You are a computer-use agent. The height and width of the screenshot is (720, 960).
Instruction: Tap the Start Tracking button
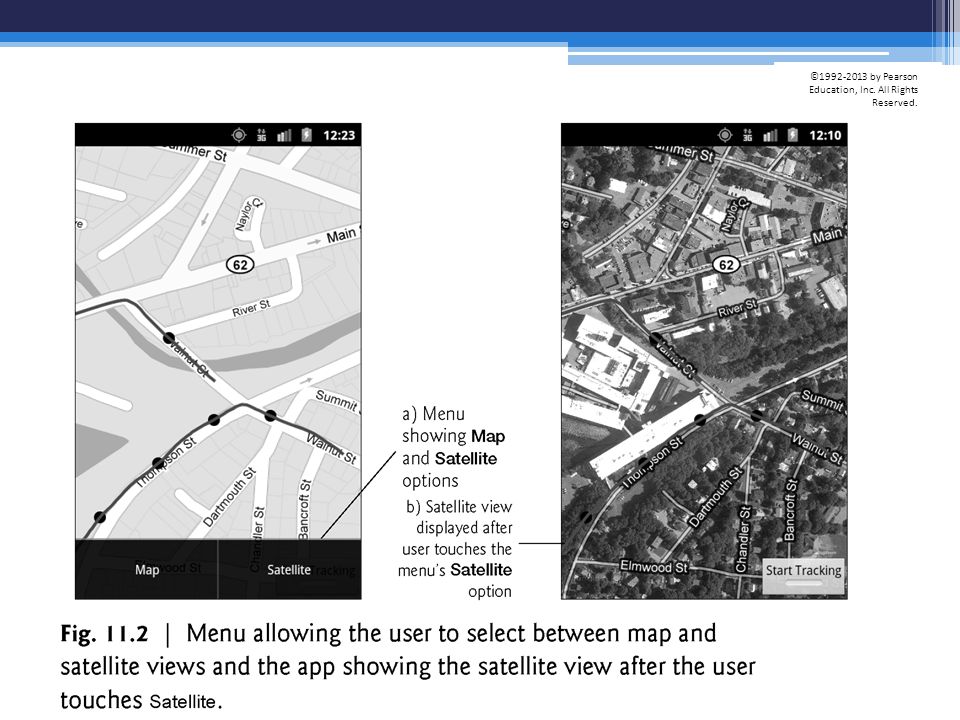click(x=803, y=576)
